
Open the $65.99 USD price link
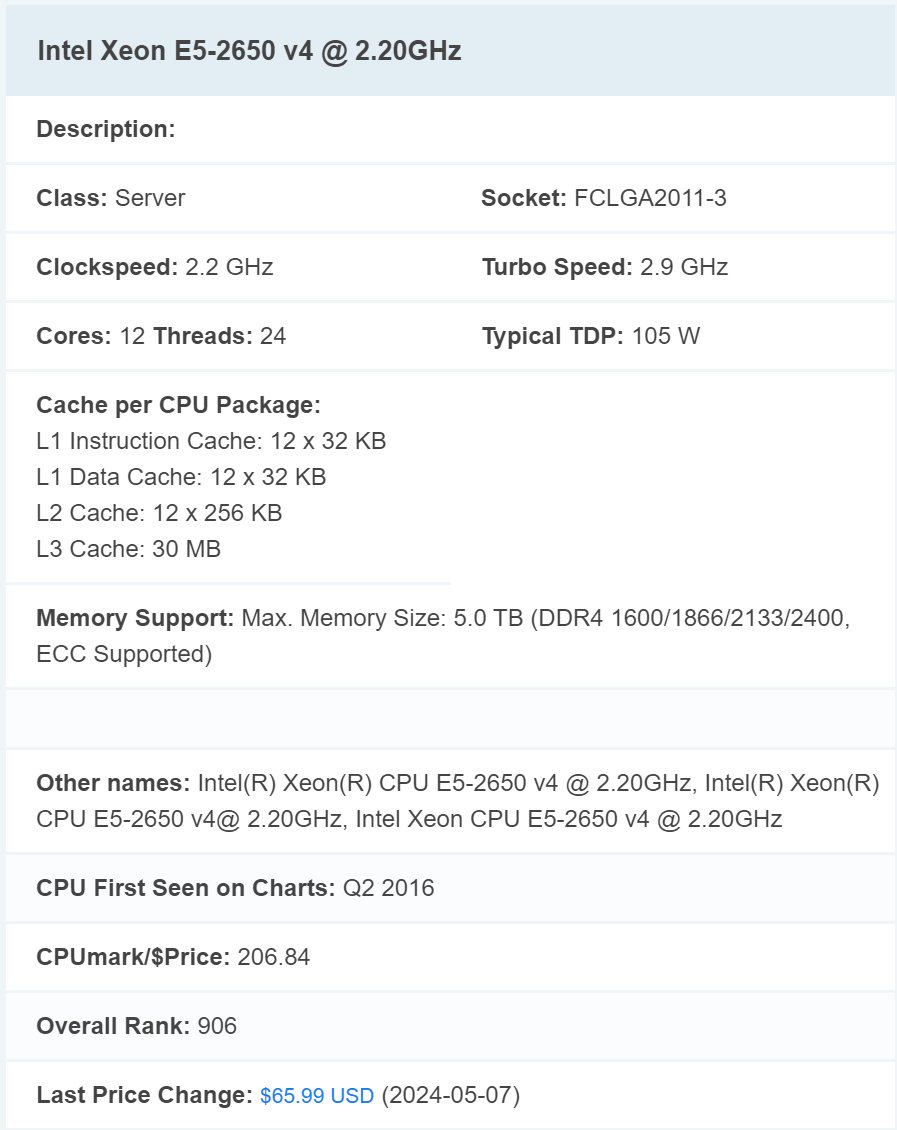pos(316,1096)
